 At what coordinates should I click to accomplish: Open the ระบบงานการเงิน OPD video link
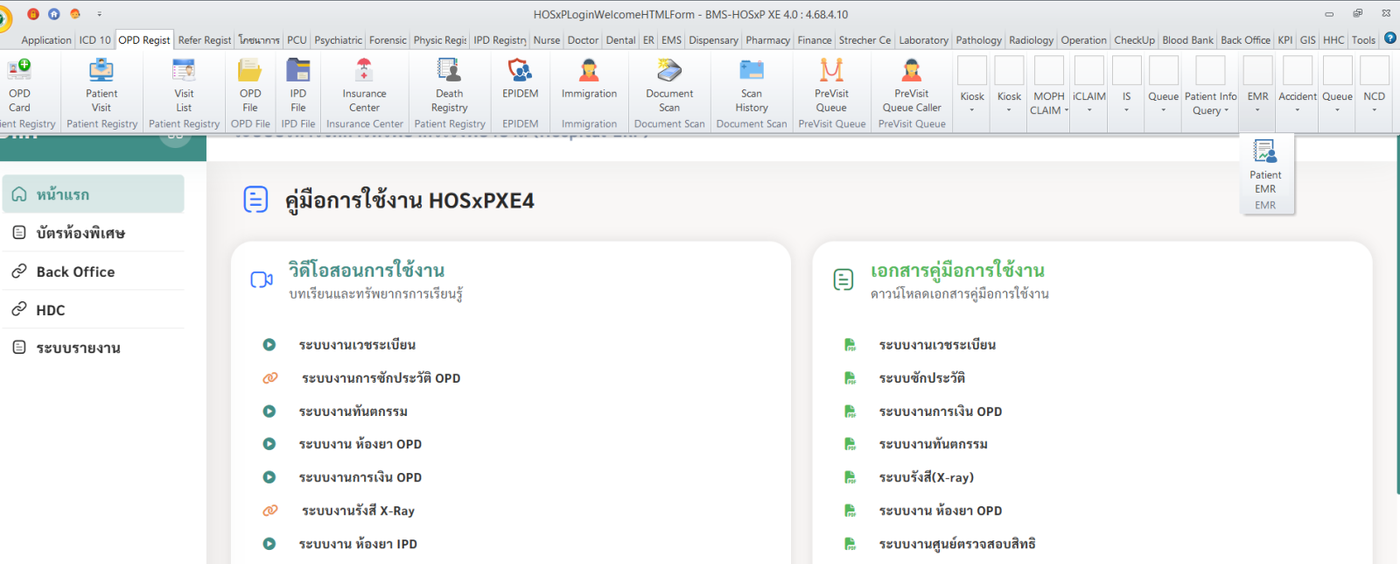(360, 477)
